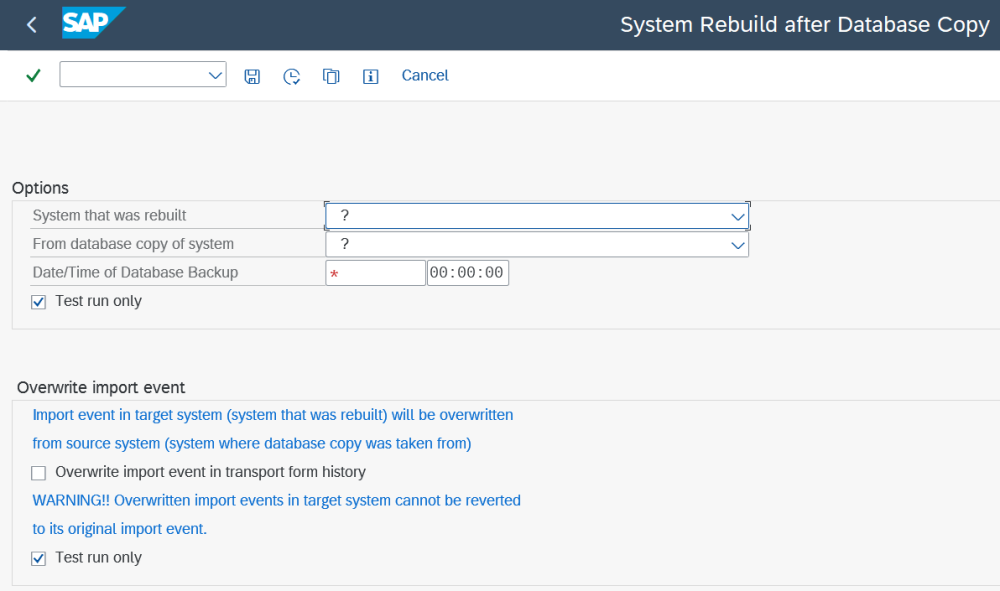
Task: Click the 'Date/Time of Database Backup' label
Action: (x=135, y=273)
